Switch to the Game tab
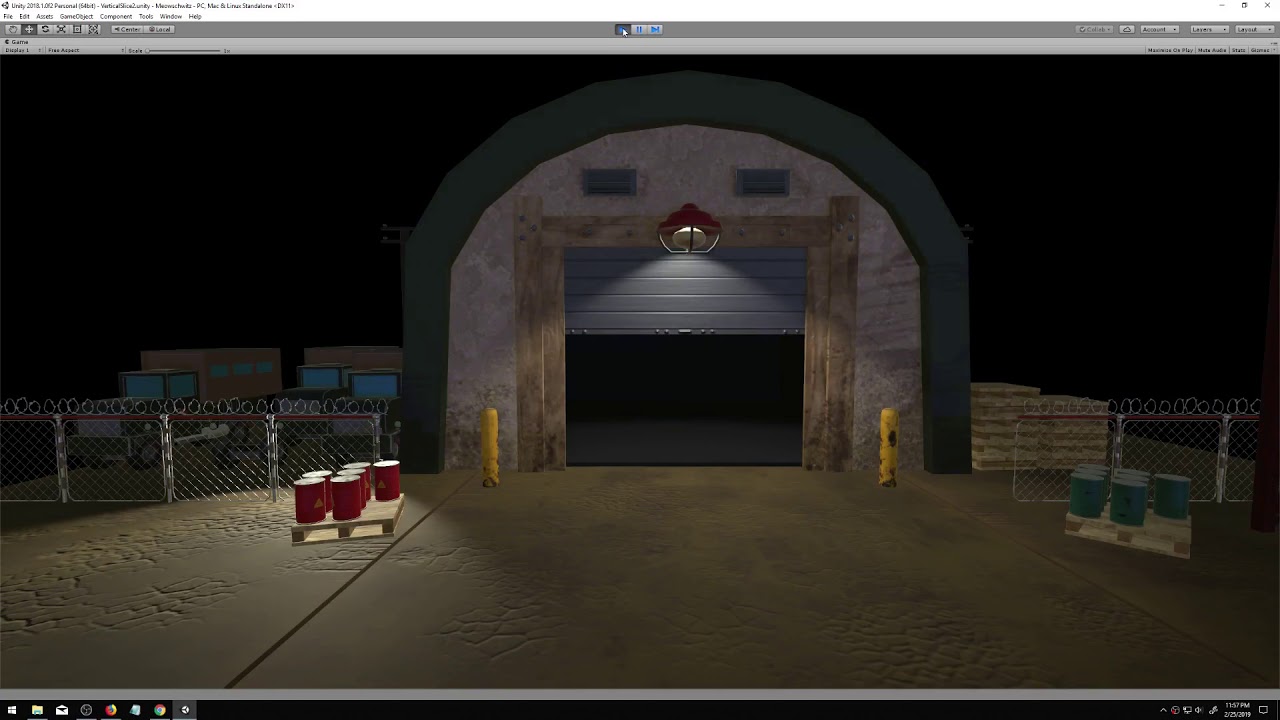This screenshot has width=1280, height=720. 18,42
